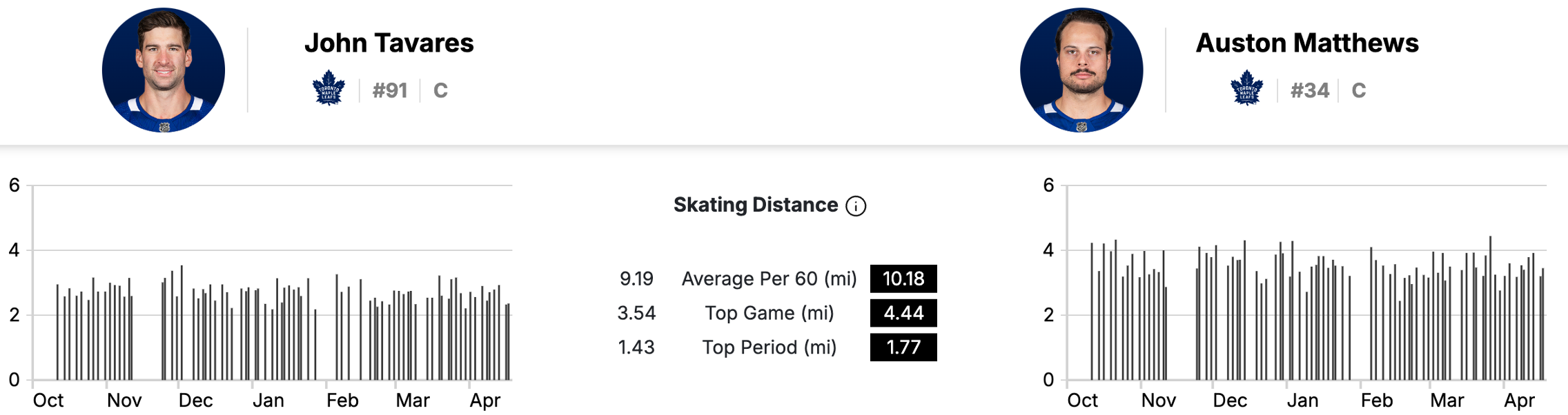Click the Skating Distance heading
The width and height of the screenshot is (1568, 415).
[756, 205]
